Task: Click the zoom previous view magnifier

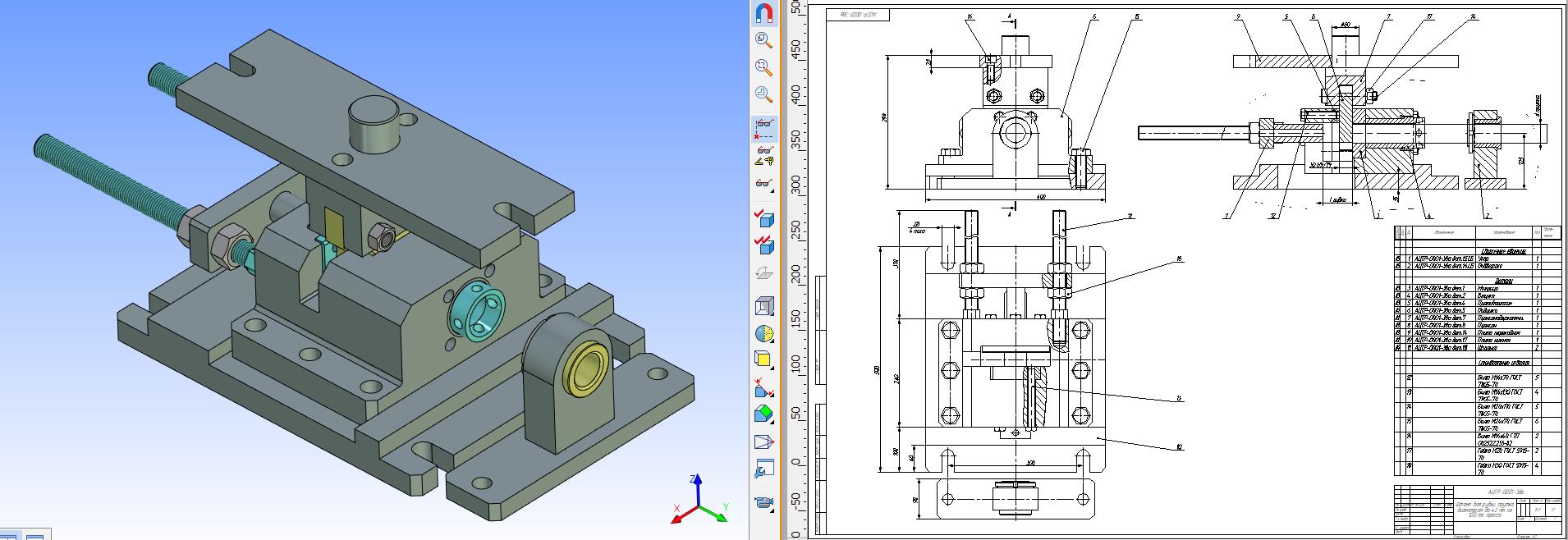Action: 764,93
